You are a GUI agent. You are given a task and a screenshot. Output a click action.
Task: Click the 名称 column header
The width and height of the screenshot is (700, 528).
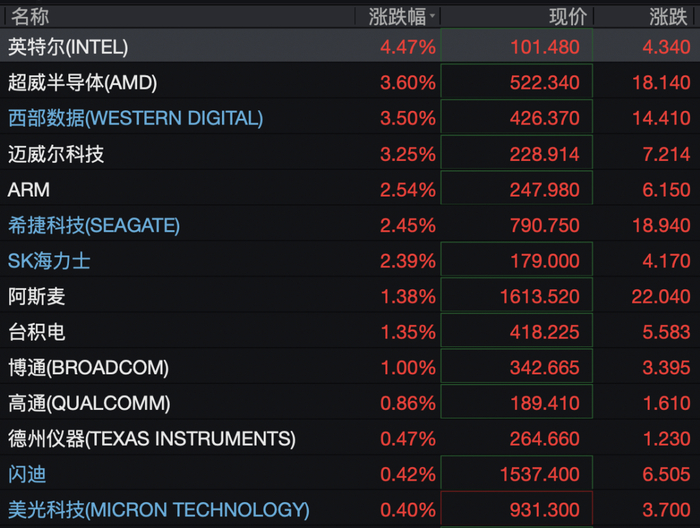pos(30,17)
